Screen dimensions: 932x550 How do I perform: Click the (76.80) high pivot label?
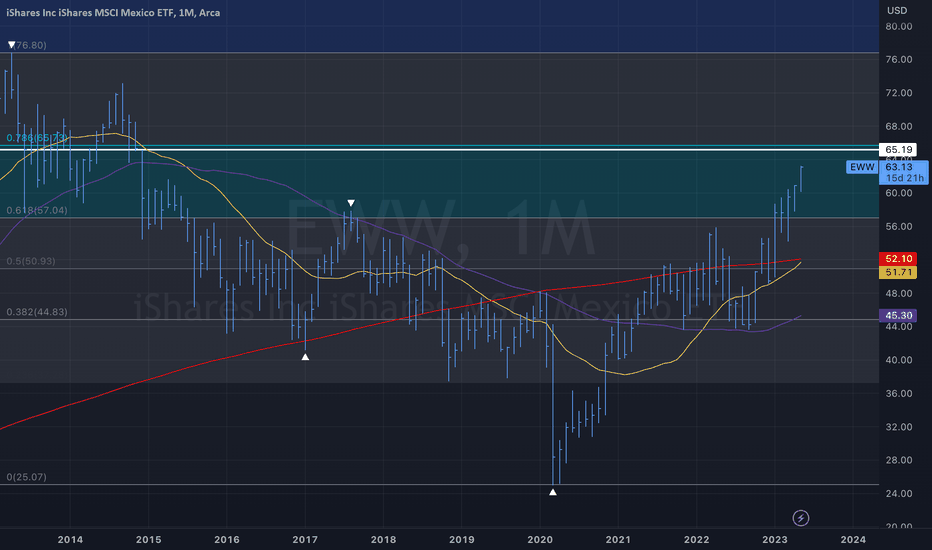31,45
